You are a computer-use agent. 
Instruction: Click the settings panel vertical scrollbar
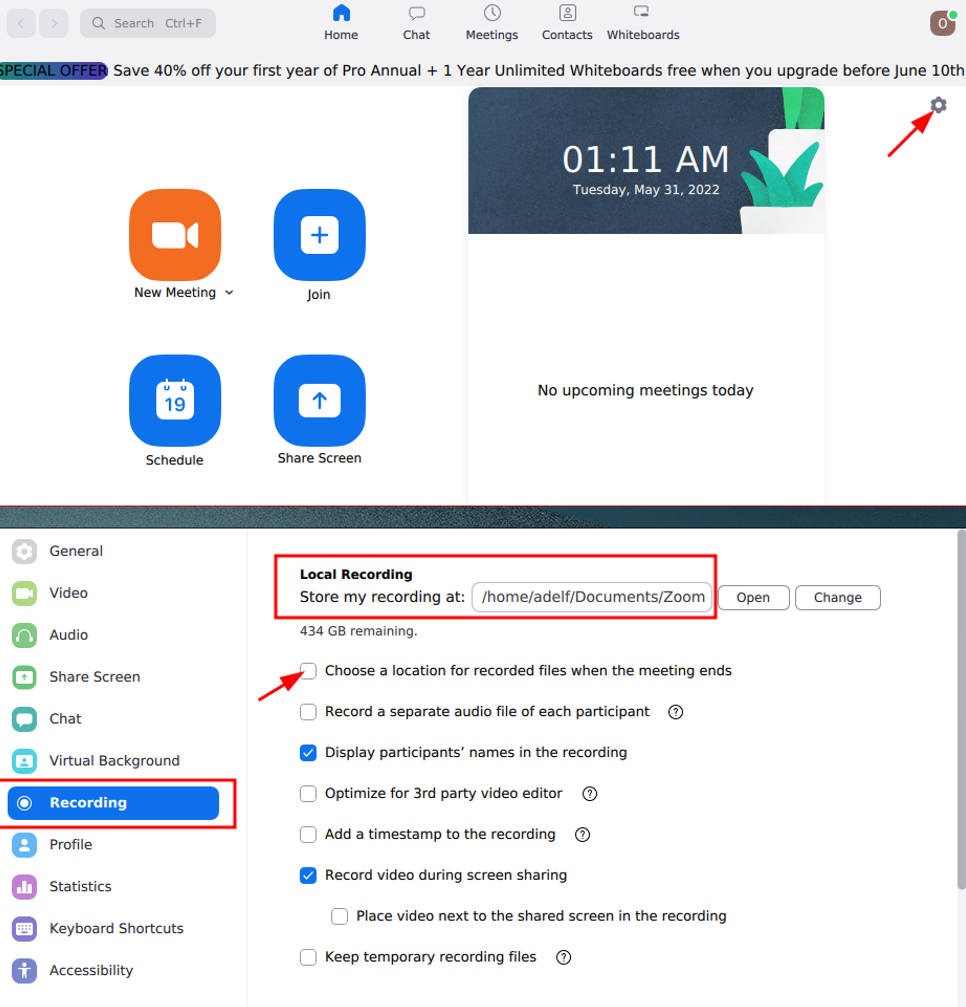961,710
